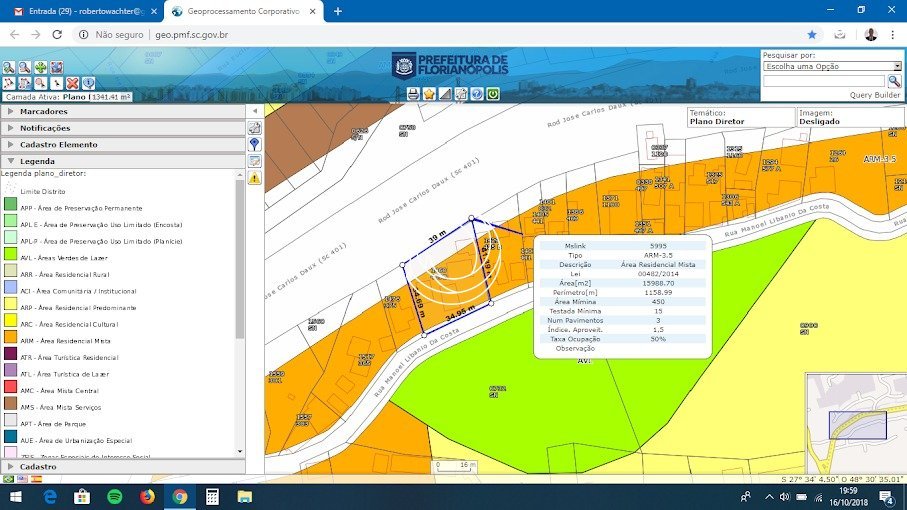Open a new browser tab
The height and width of the screenshot is (510, 907).
point(338,11)
